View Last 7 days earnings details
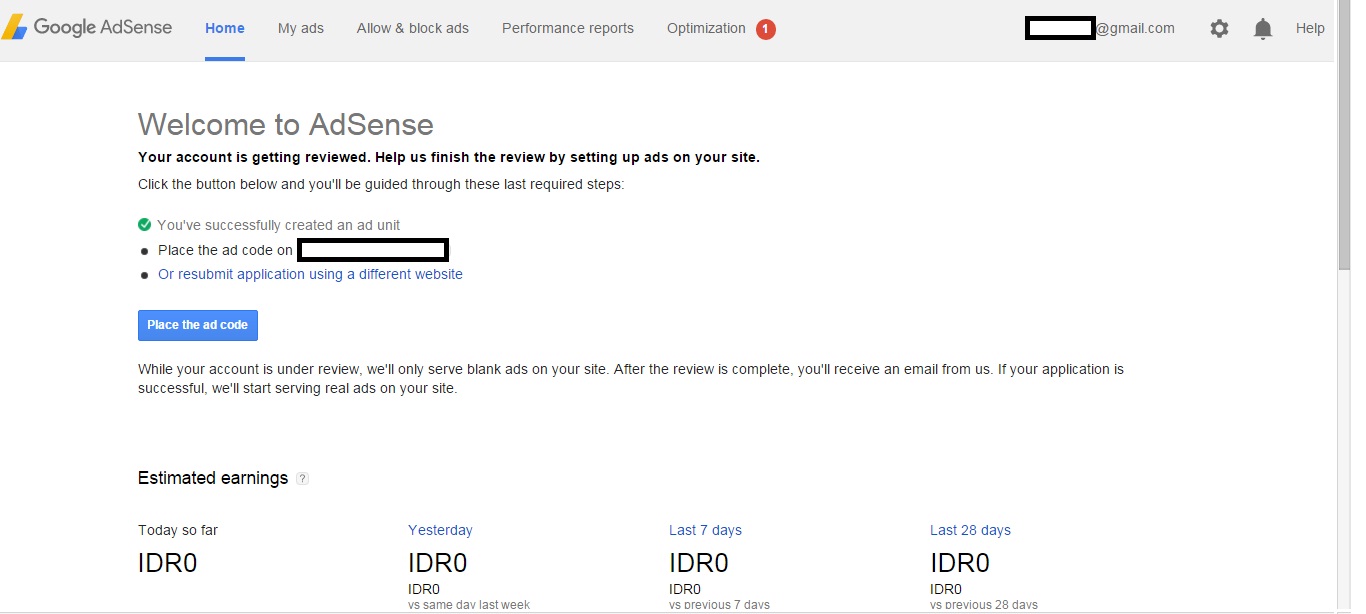Screen dimensions: 1366x614 [705, 529]
